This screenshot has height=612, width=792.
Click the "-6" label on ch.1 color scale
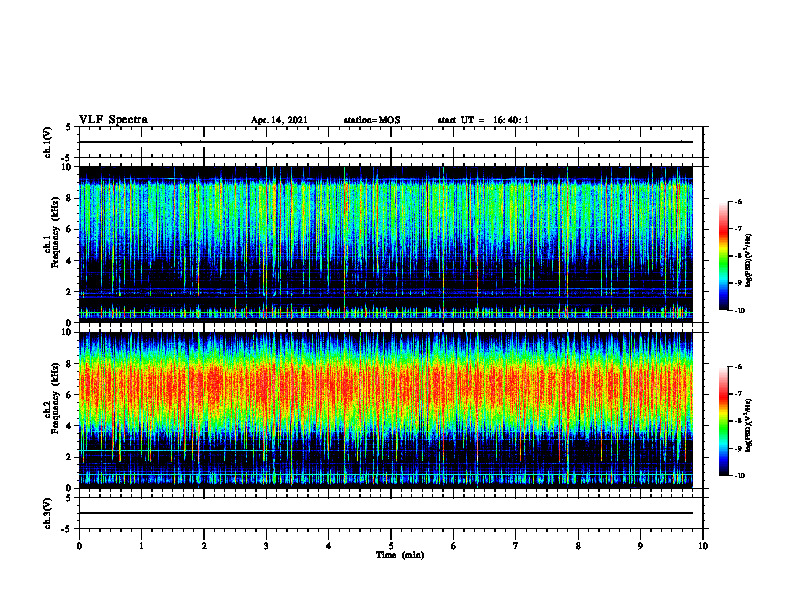point(738,202)
